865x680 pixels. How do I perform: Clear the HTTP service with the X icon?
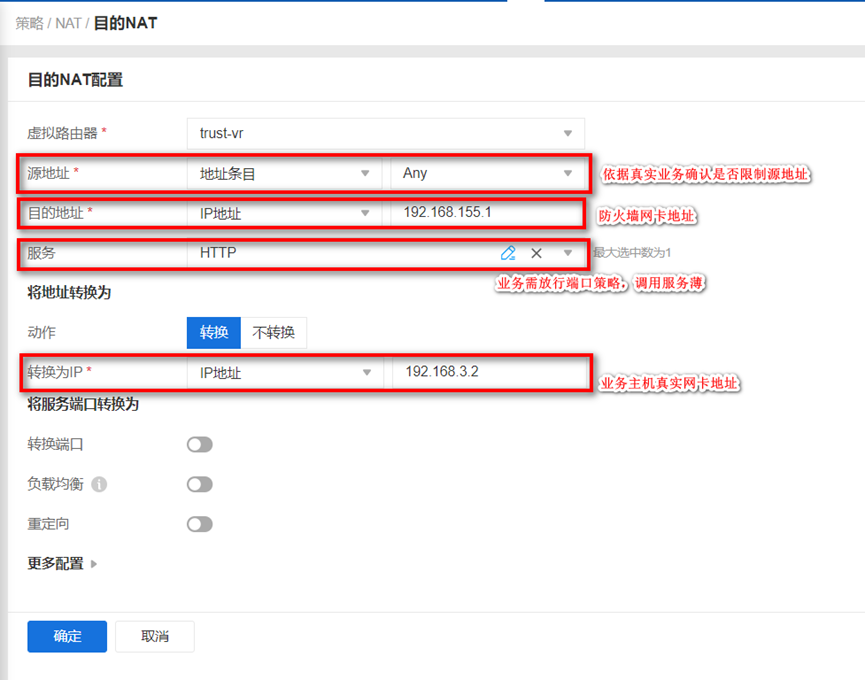536,253
